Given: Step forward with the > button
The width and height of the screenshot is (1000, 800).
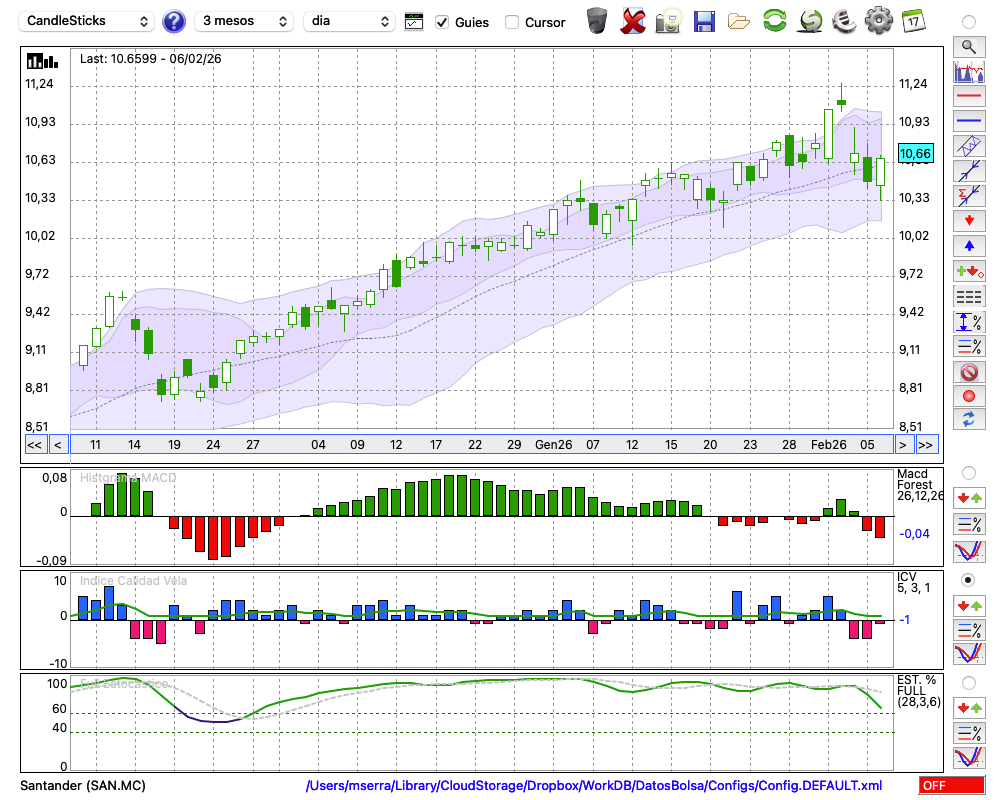Looking at the screenshot, I should pyautogui.click(x=902, y=445).
